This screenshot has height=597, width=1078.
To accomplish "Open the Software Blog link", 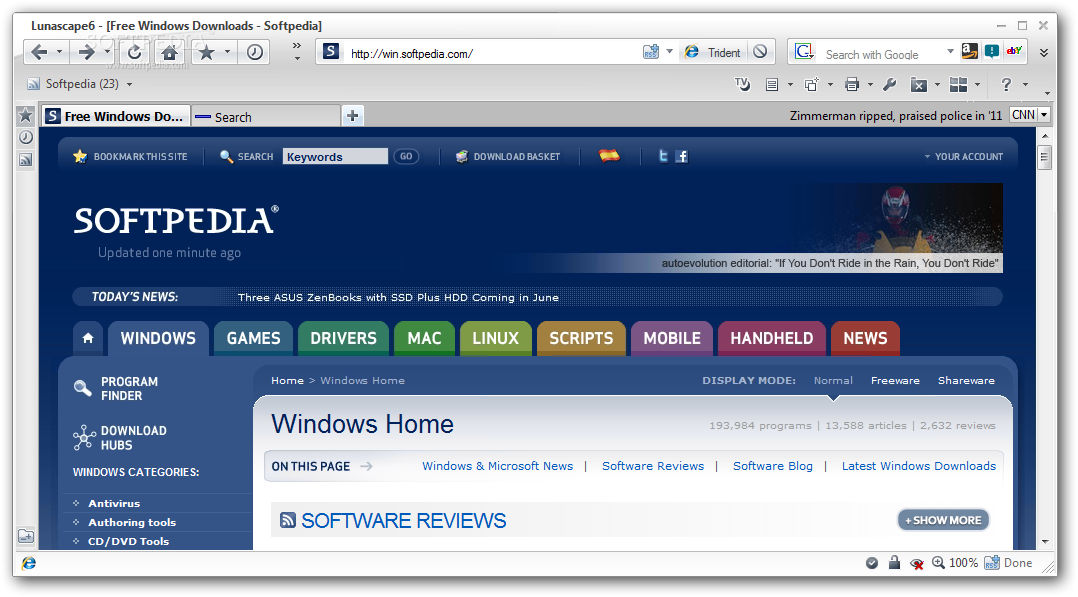I will pyautogui.click(x=773, y=466).
